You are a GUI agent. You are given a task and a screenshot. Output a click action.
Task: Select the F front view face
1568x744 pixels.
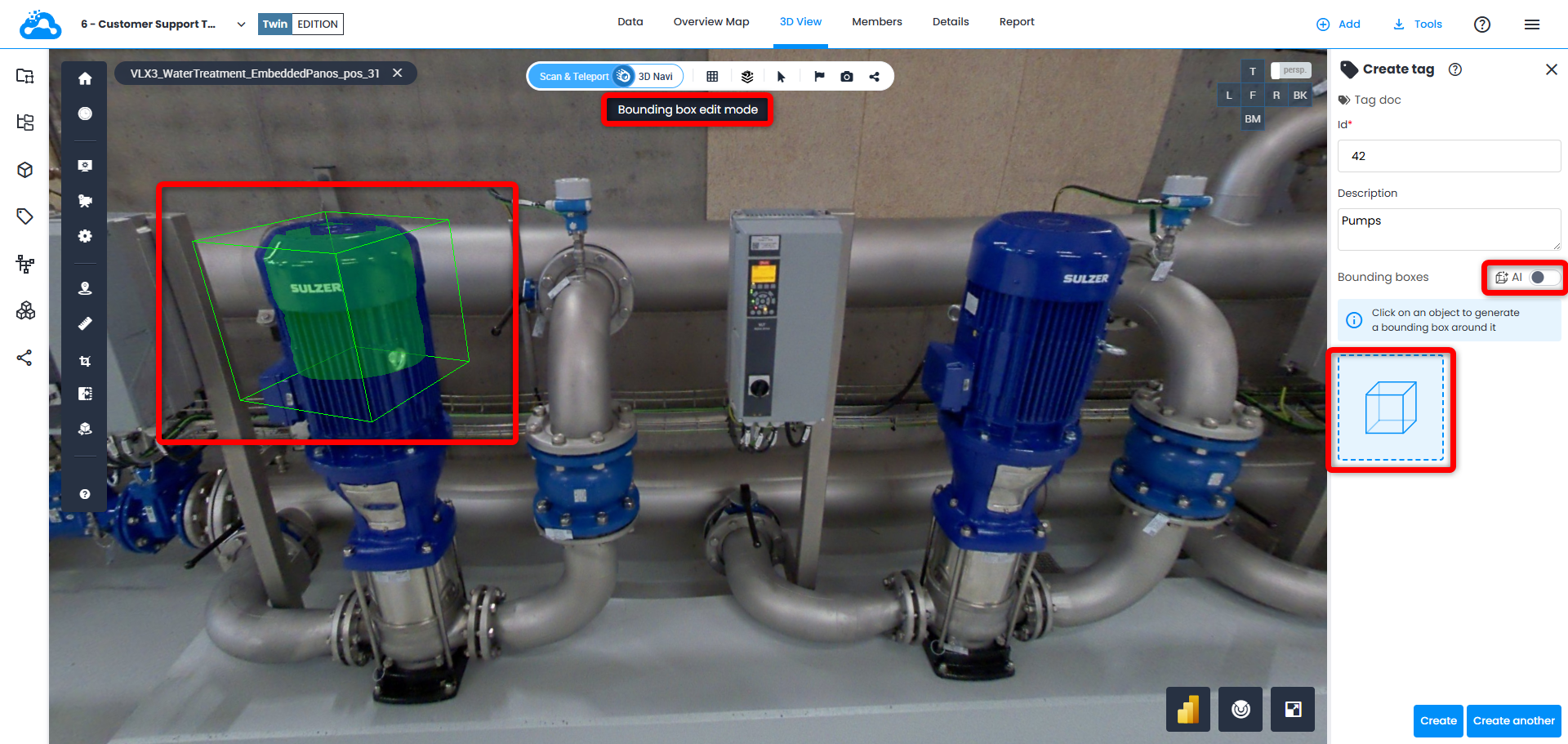[x=1253, y=95]
